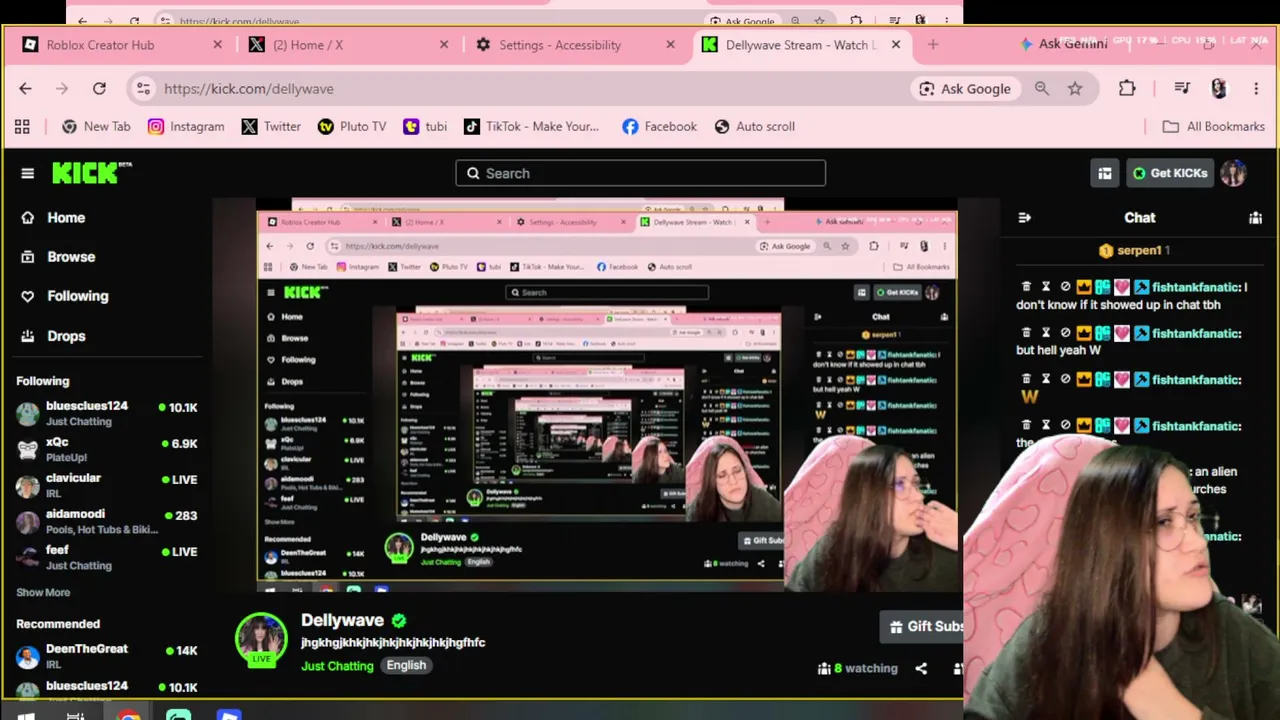Open the New Tab bookmark

96,126
